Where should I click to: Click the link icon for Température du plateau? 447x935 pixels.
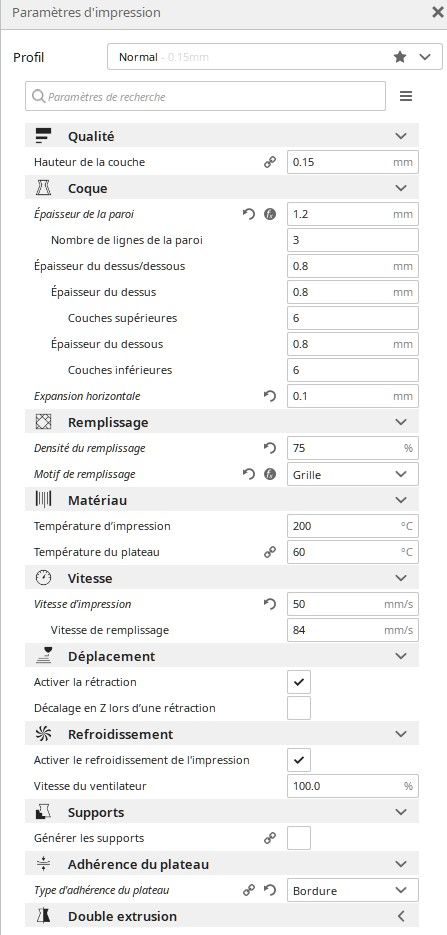[270, 552]
